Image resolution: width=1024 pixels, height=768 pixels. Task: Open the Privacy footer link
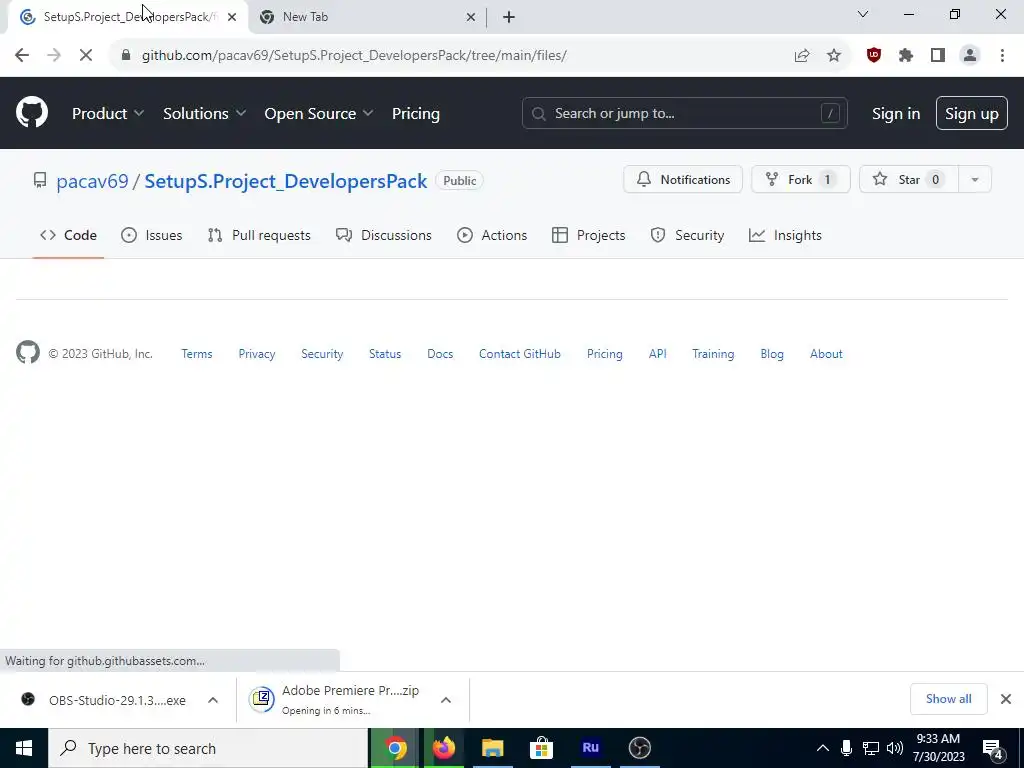(257, 354)
